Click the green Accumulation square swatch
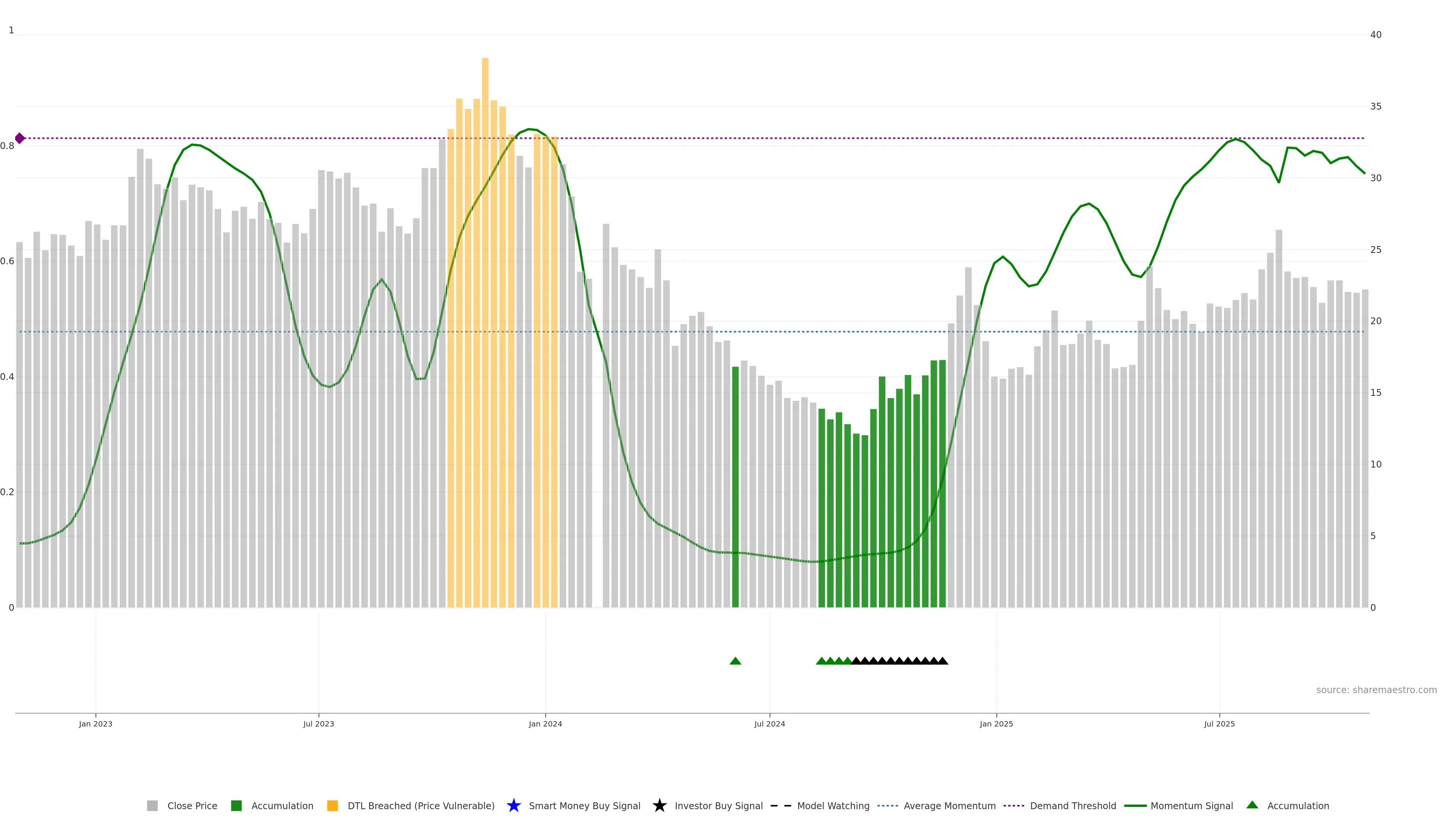This screenshot has height=819, width=1456. click(236, 805)
